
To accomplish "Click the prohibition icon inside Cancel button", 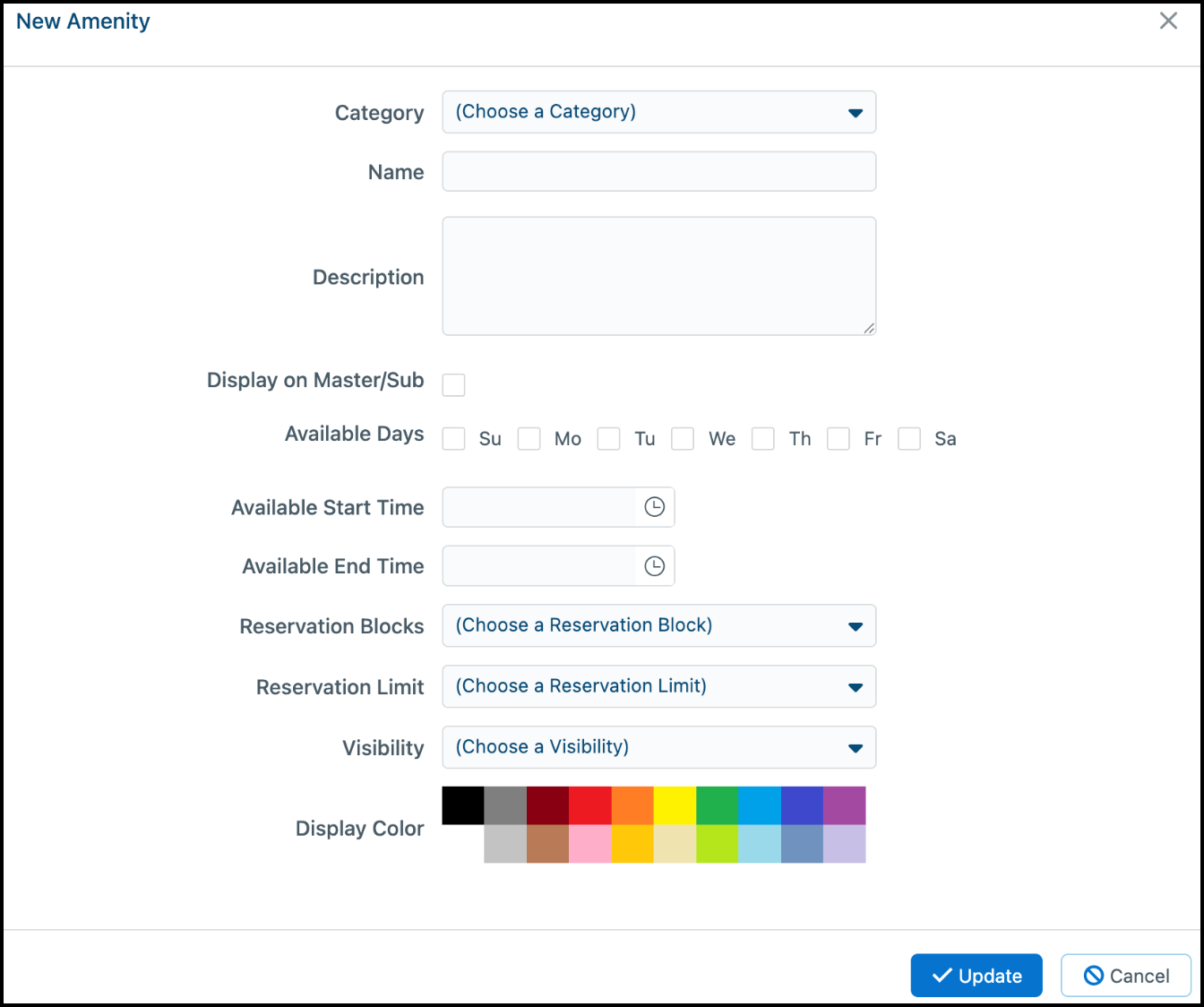I will coord(1096,976).
